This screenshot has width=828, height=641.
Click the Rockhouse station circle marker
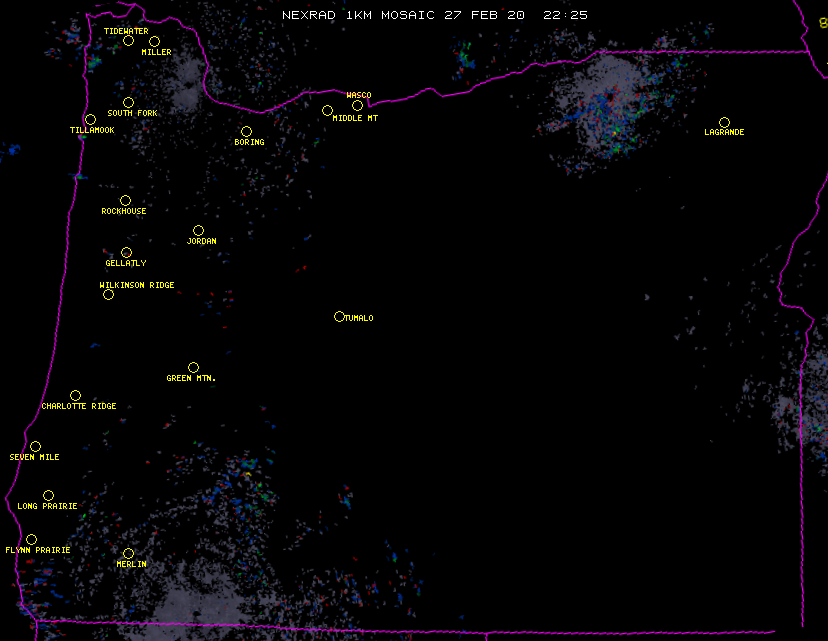125,200
